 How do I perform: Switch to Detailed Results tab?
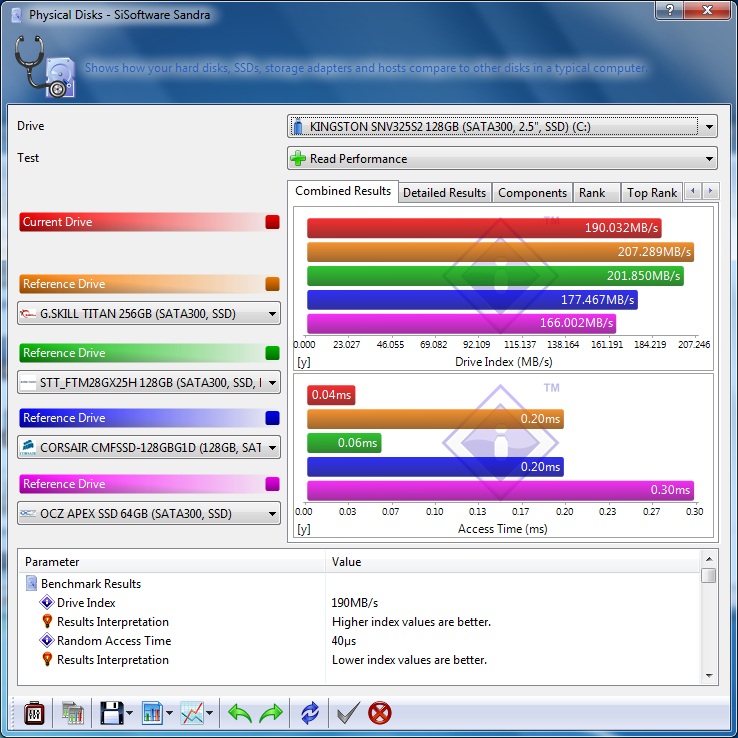pyautogui.click(x=444, y=193)
